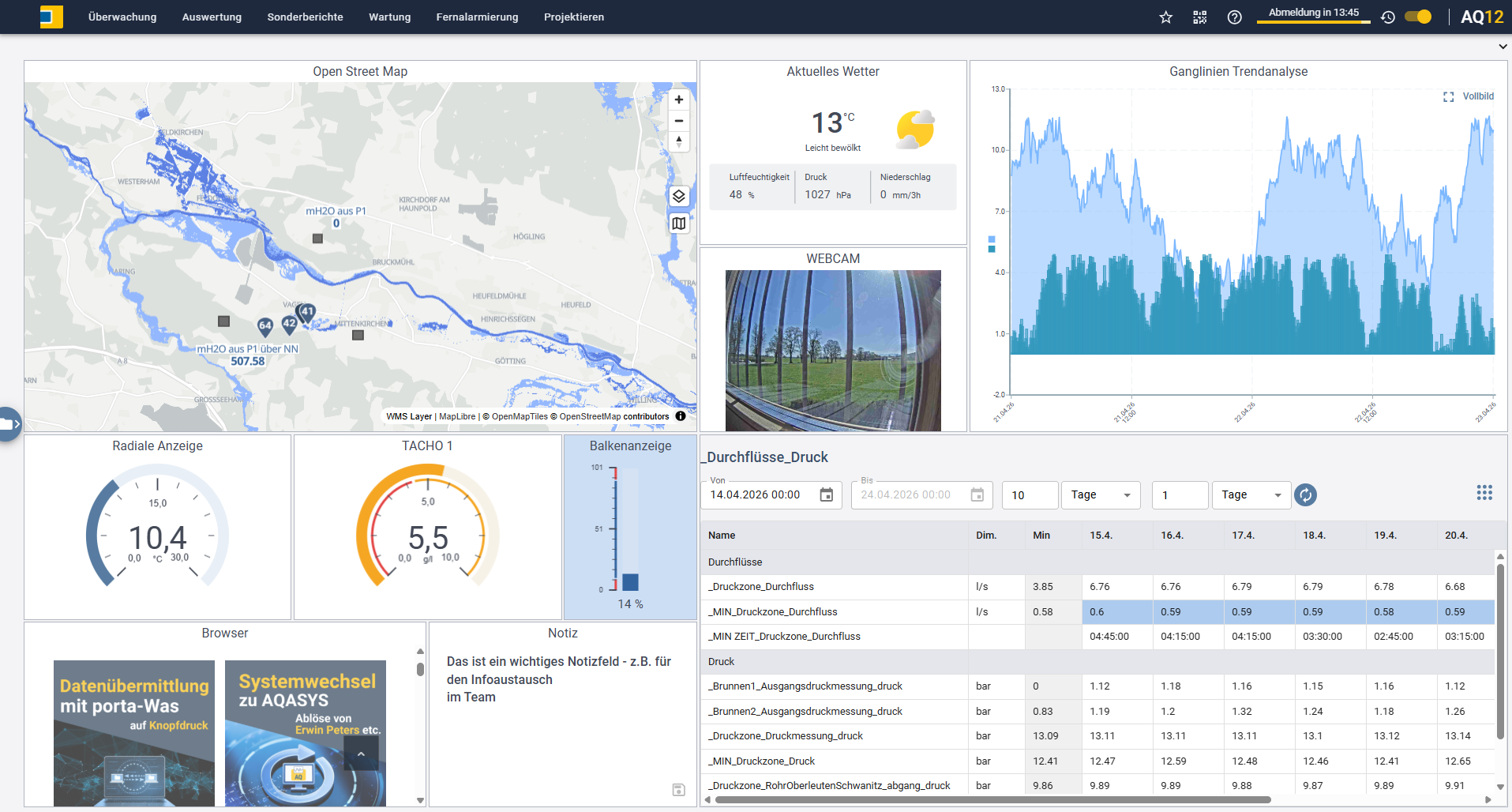Screen dimensions: 1512x812
Task: Open the map layers control
Action: [x=679, y=196]
